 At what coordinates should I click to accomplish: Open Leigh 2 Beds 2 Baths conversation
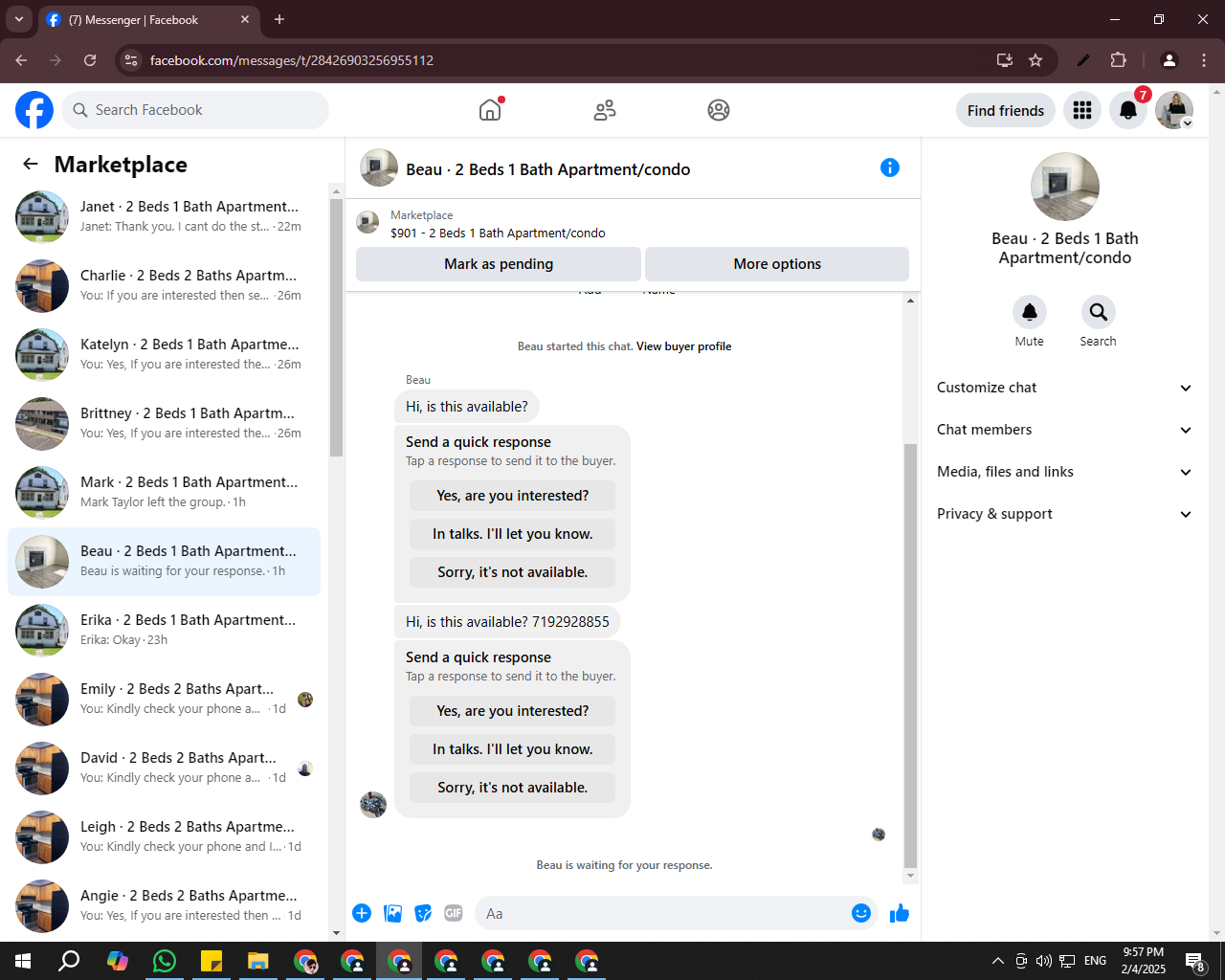pyautogui.click(x=165, y=836)
